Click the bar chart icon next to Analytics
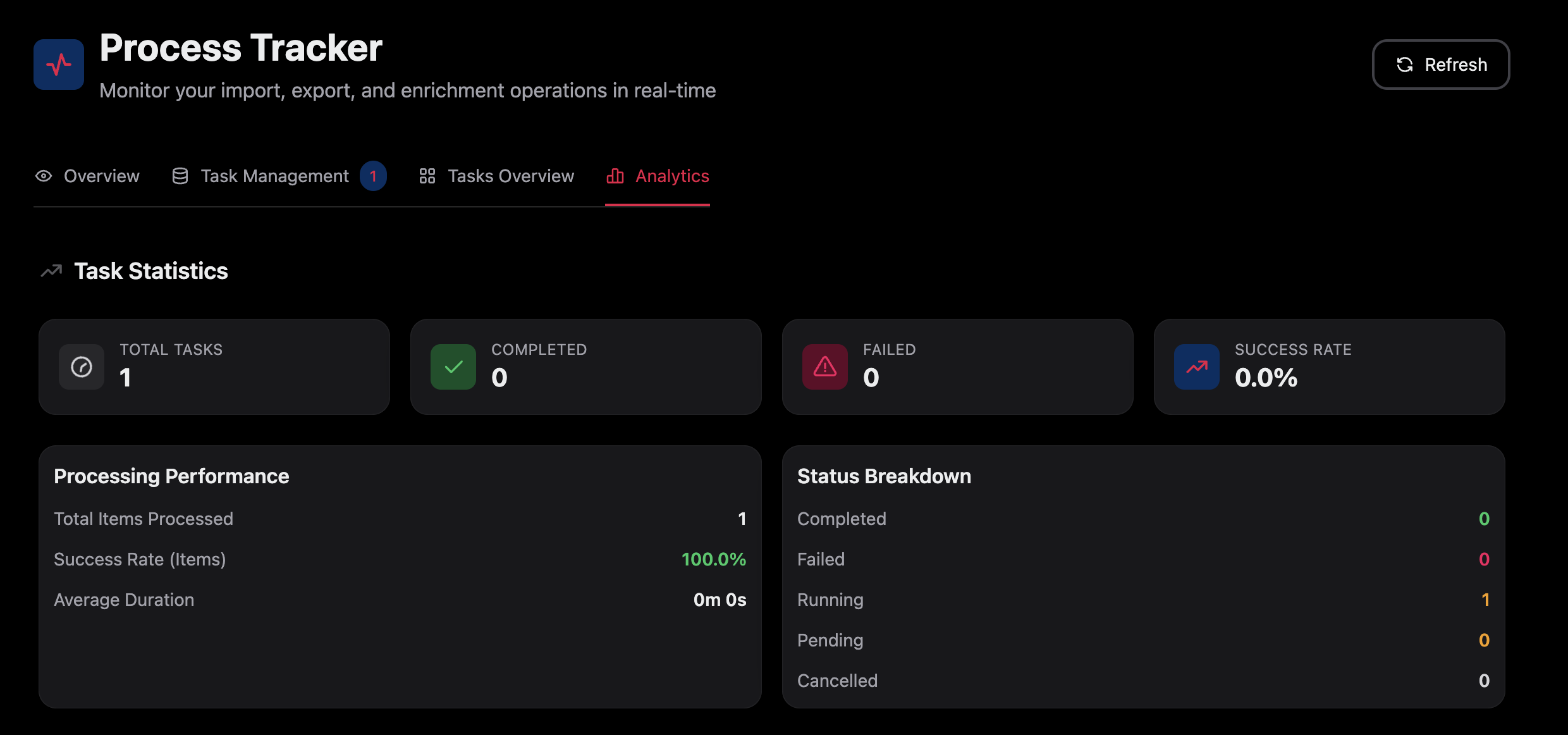The height and width of the screenshot is (735, 1568). pos(616,176)
